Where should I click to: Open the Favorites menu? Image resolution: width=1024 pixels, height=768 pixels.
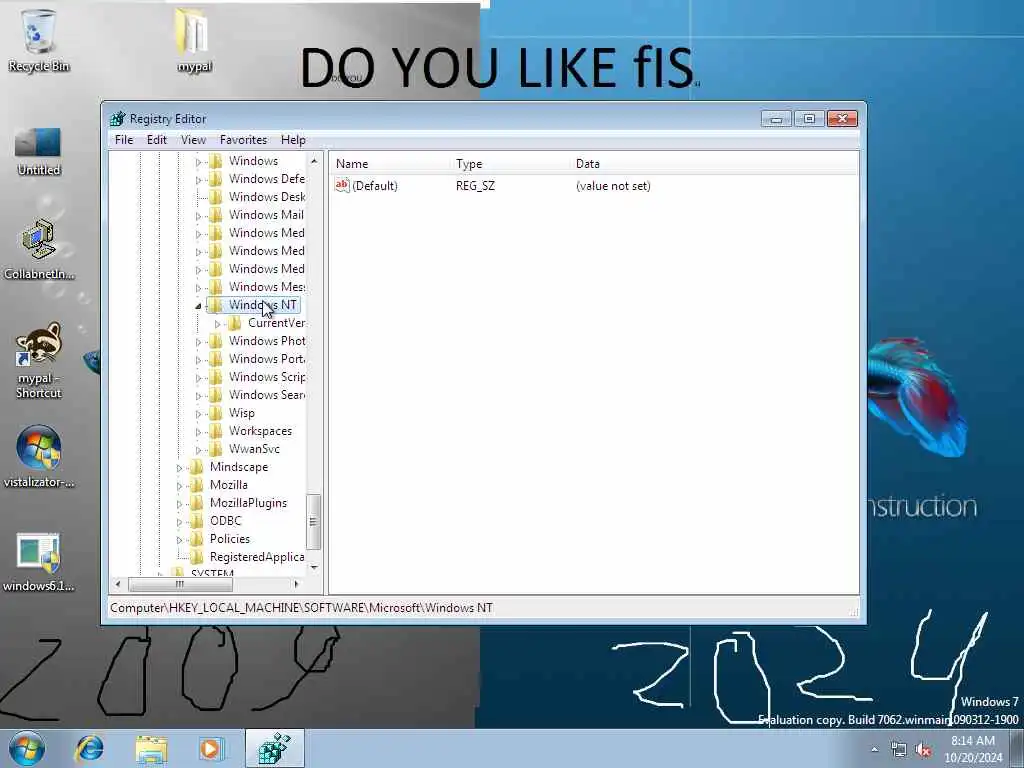[x=243, y=140]
